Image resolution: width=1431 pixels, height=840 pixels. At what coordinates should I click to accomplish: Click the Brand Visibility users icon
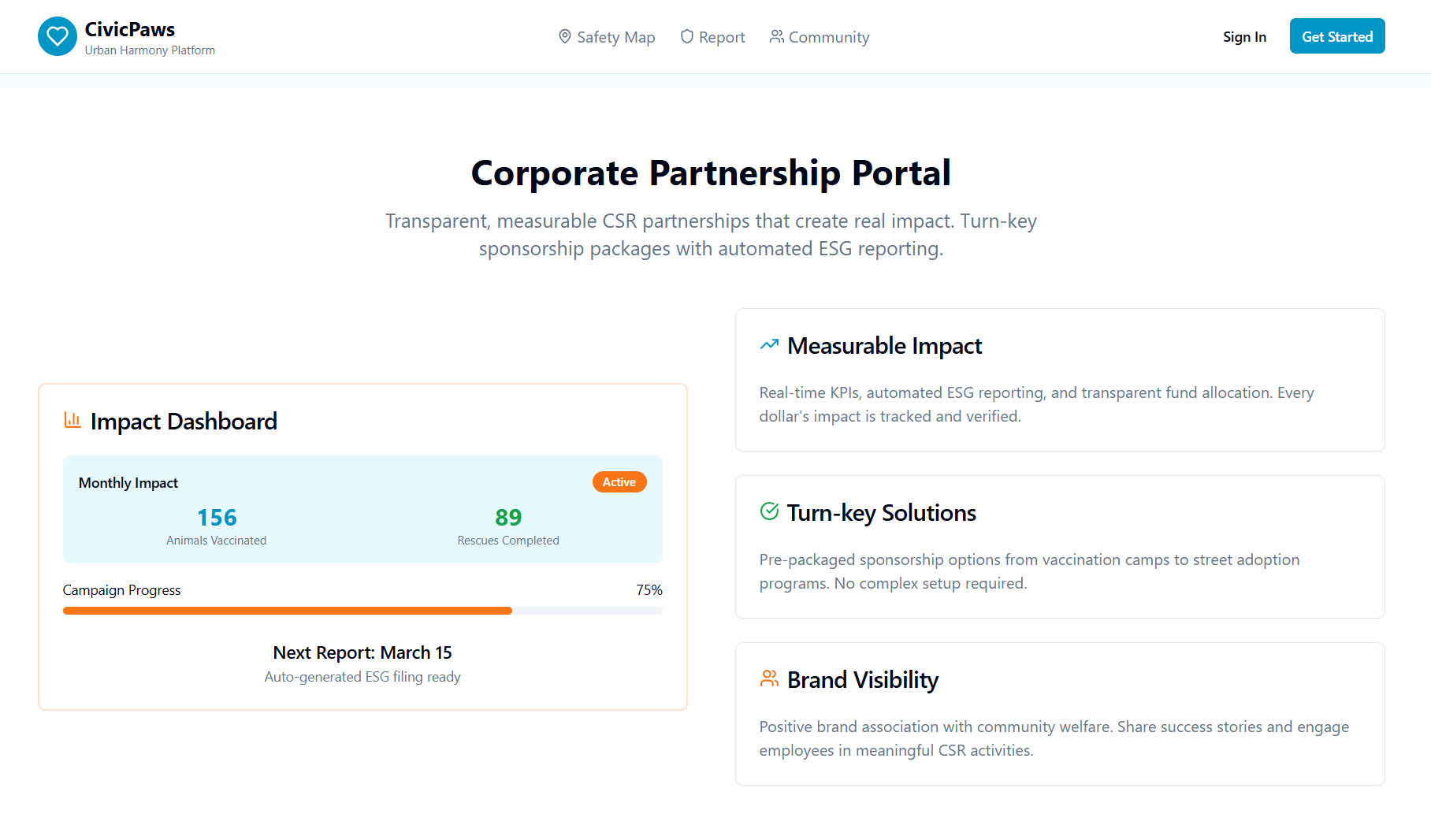coord(769,678)
